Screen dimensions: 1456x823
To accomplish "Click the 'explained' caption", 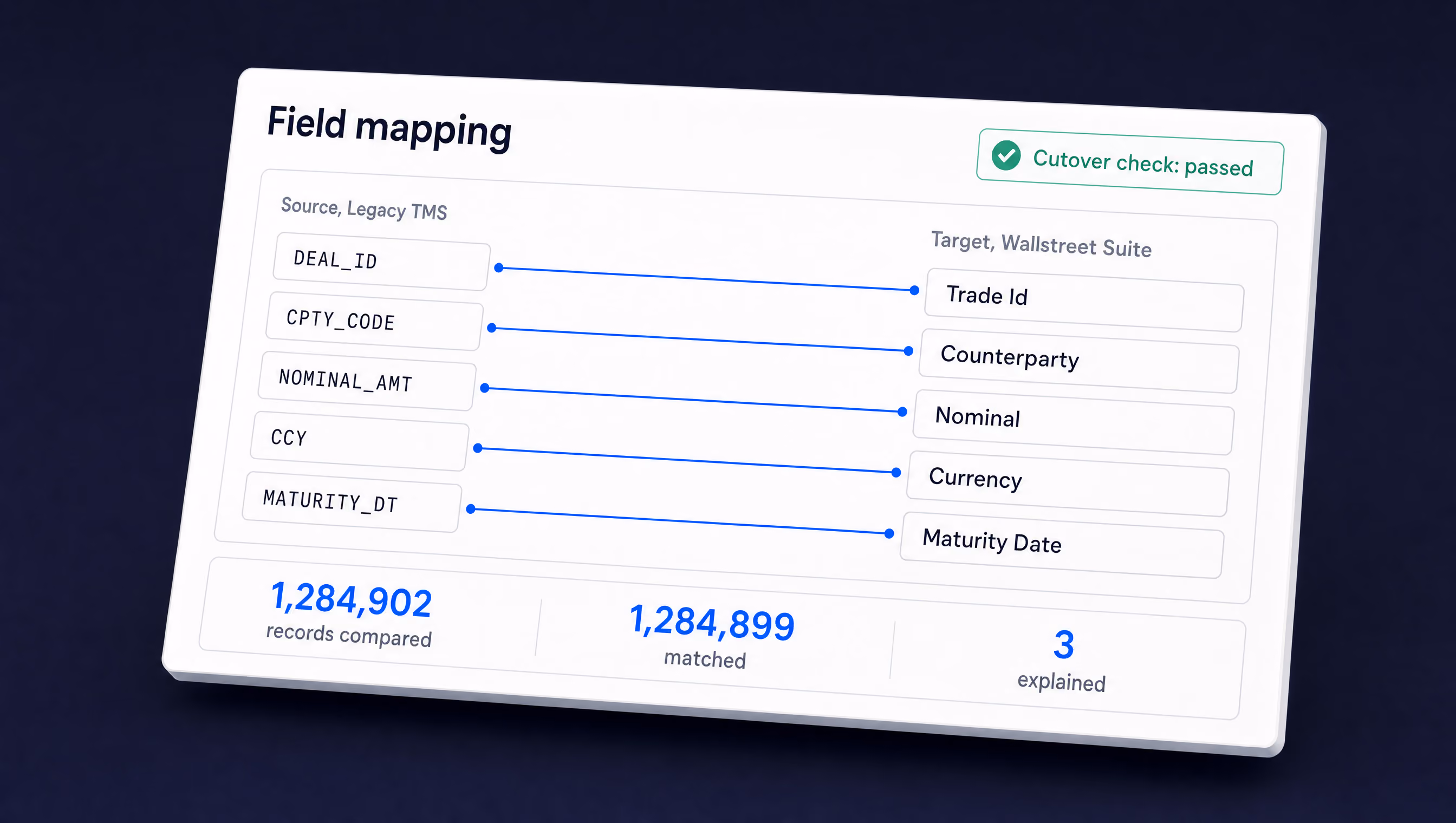I will pyautogui.click(x=1061, y=682).
